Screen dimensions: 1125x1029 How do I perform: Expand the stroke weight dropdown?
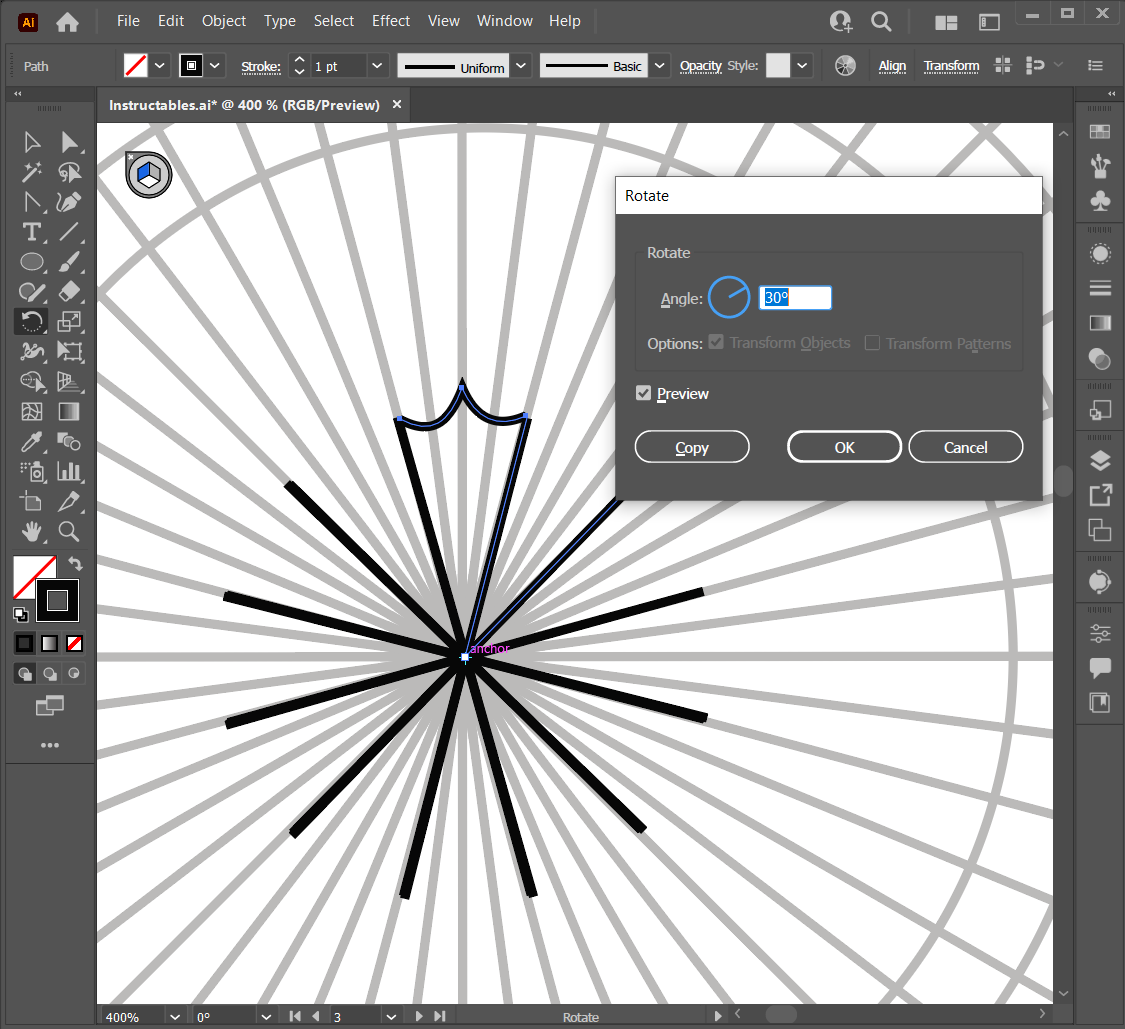point(377,66)
